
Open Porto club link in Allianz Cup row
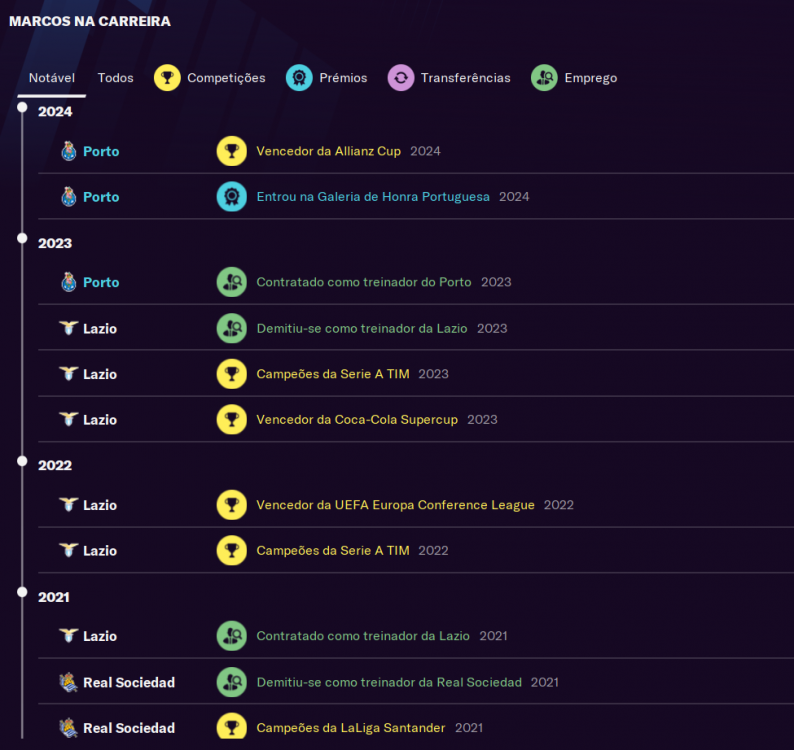click(101, 151)
